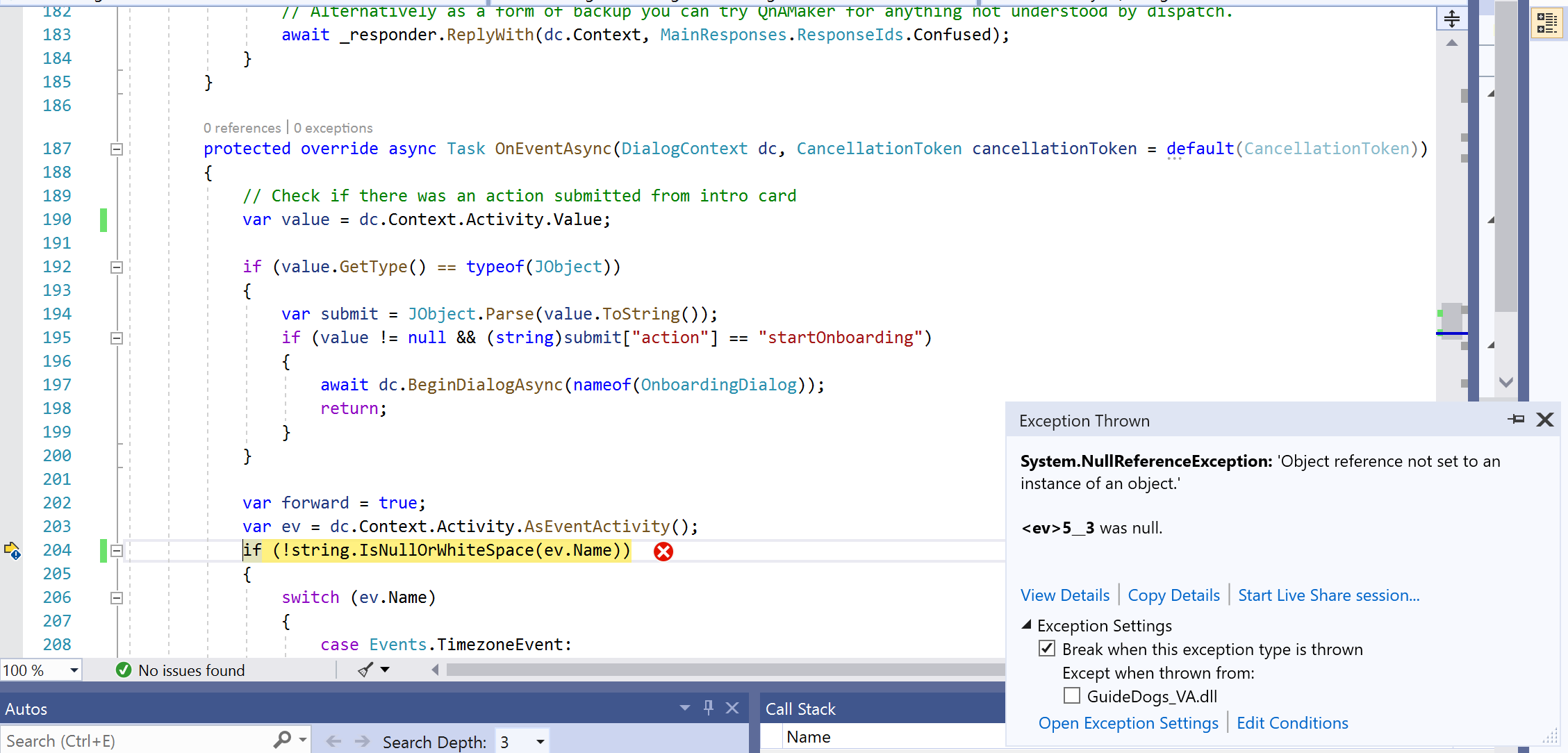Close the Exception Thrown popup
Screen dimensions: 1568x753
(x=1545, y=420)
